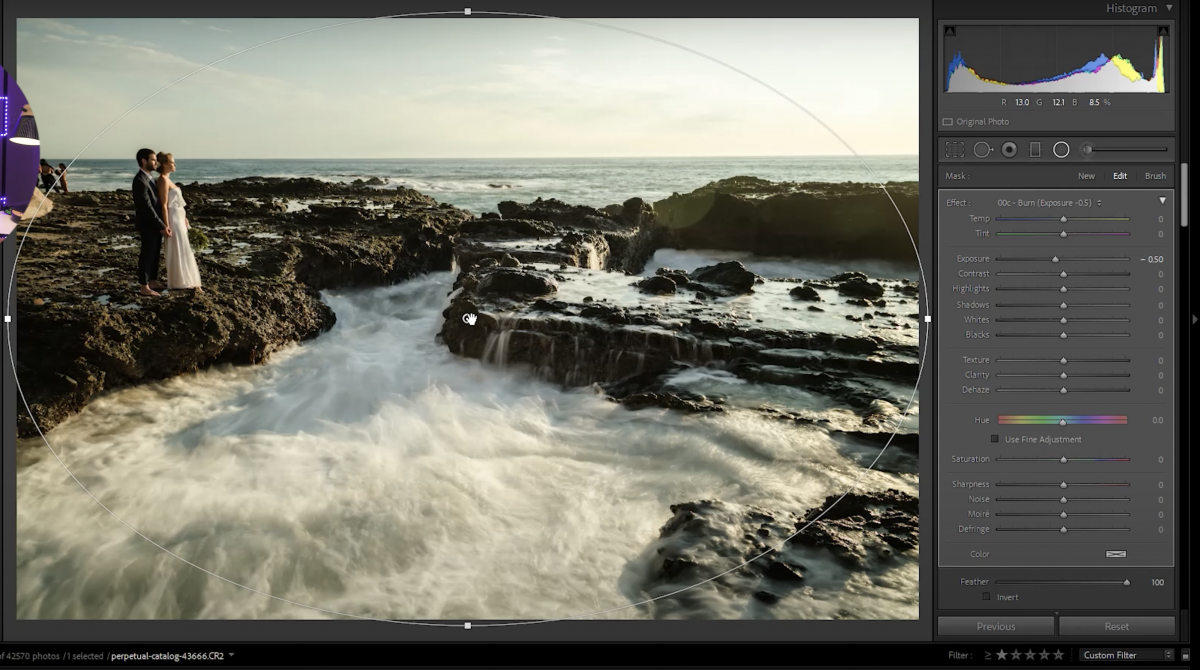Screen dimensions: 1200x670
Task: Click the Previous button
Action: (995, 625)
